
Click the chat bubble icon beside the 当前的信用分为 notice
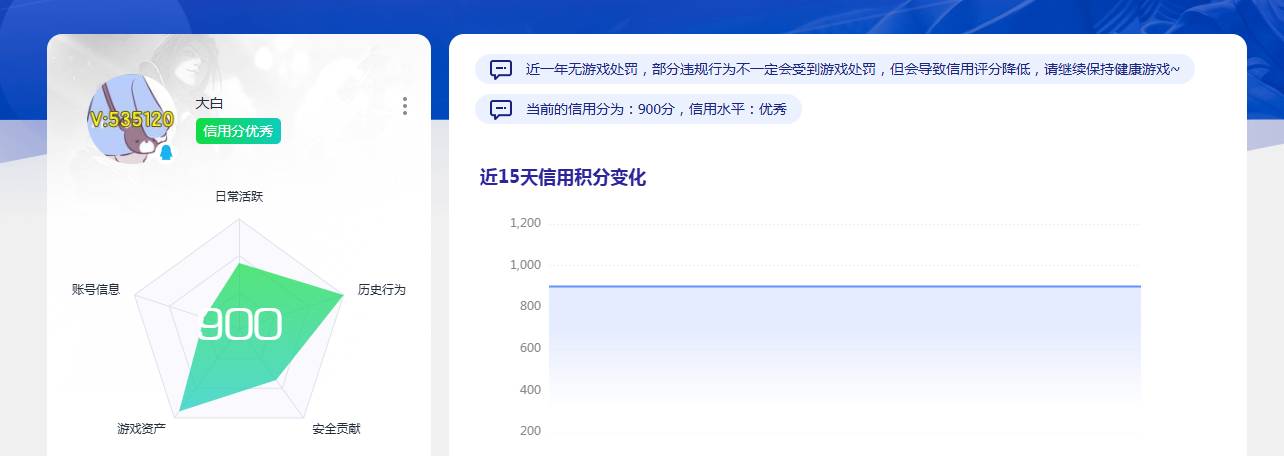(502, 109)
